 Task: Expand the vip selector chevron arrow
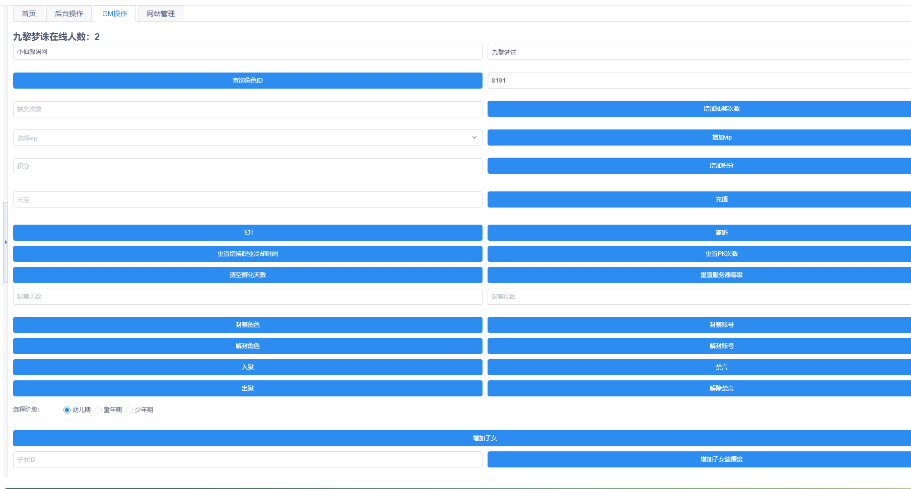pos(474,137)
